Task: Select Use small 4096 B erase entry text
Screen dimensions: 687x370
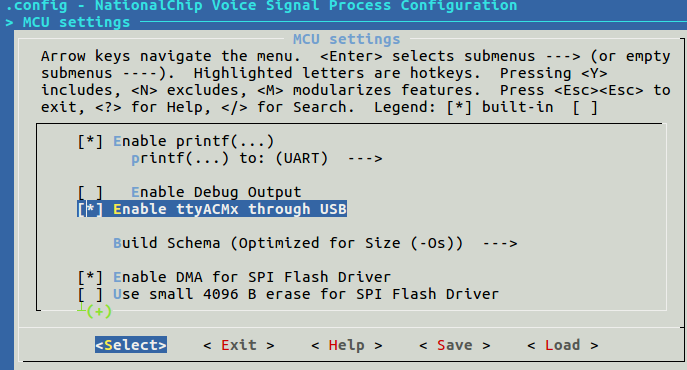Action: click(x=306, y=294)
